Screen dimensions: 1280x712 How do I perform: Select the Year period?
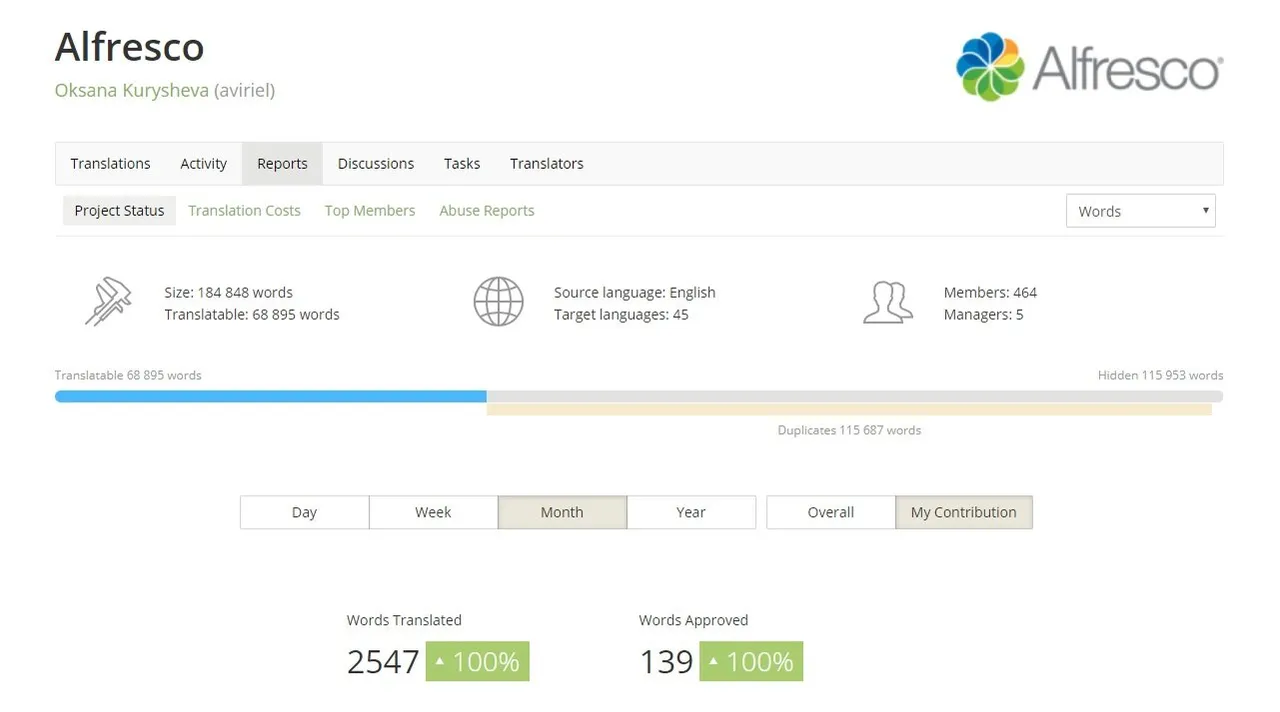click(x=691, y=512)
